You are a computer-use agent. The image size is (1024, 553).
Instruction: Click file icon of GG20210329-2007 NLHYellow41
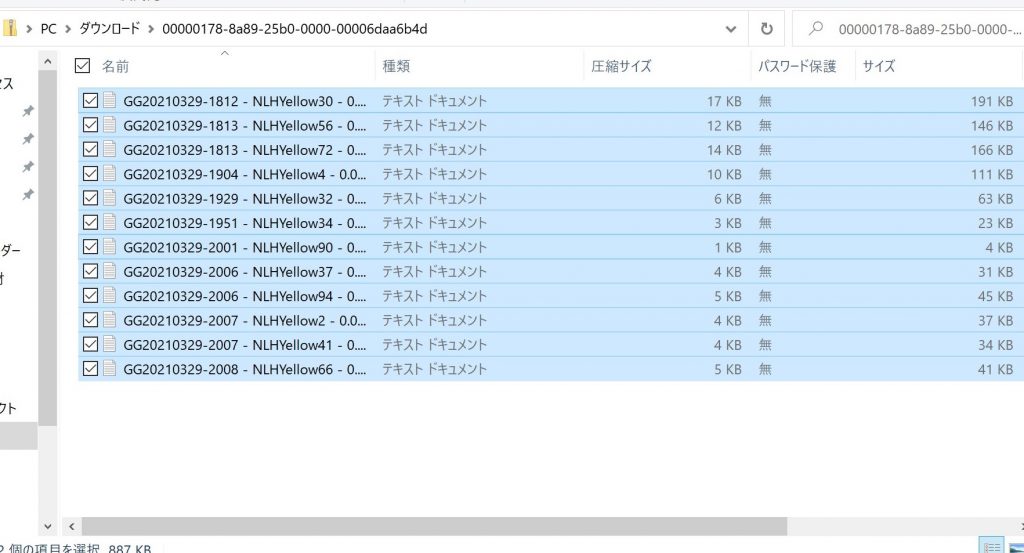pos(110,344)
